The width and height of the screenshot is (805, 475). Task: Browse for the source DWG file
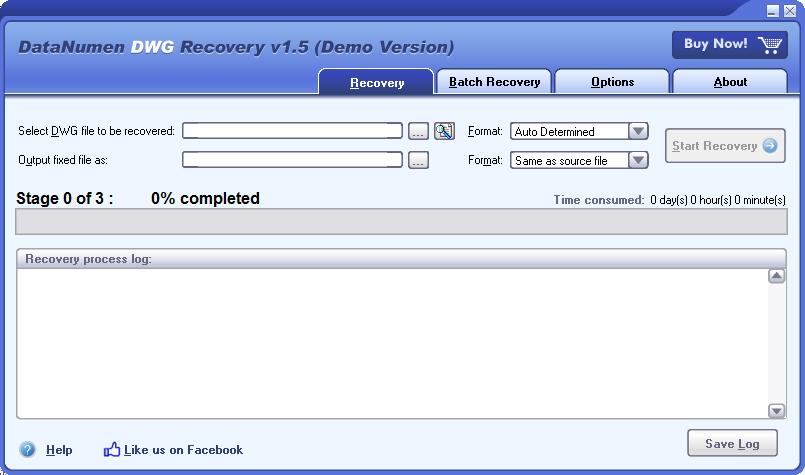[418, 131]
